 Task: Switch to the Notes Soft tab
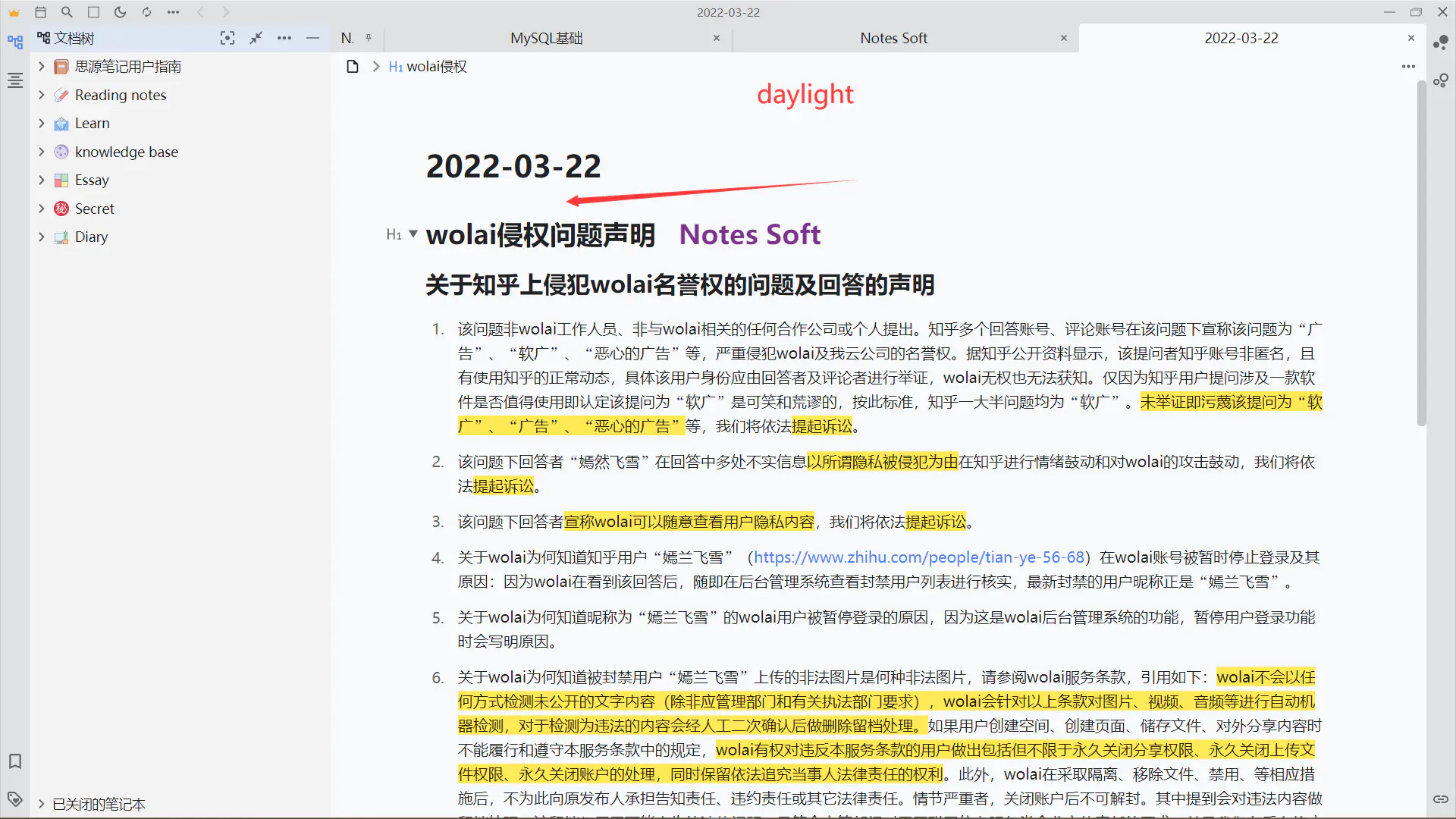(893, 38)
